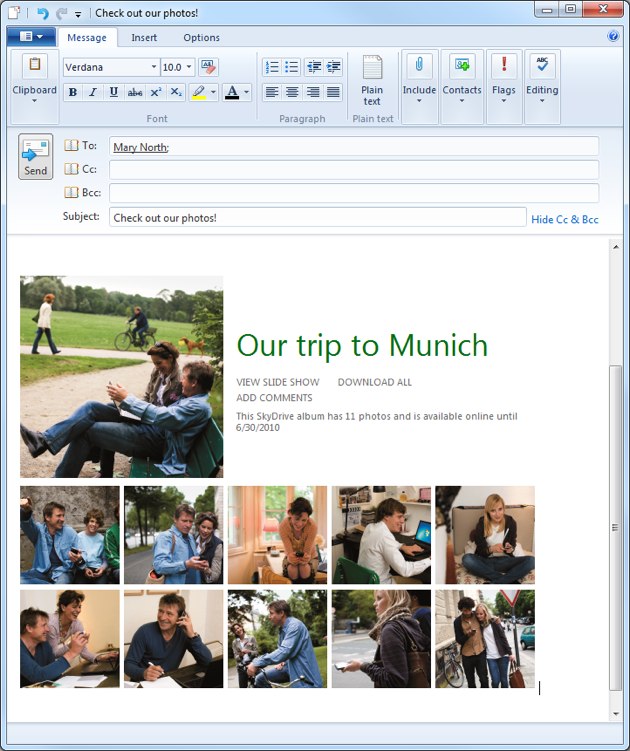
Task: Click the superscript icon
Action: (x=156, y=92)
